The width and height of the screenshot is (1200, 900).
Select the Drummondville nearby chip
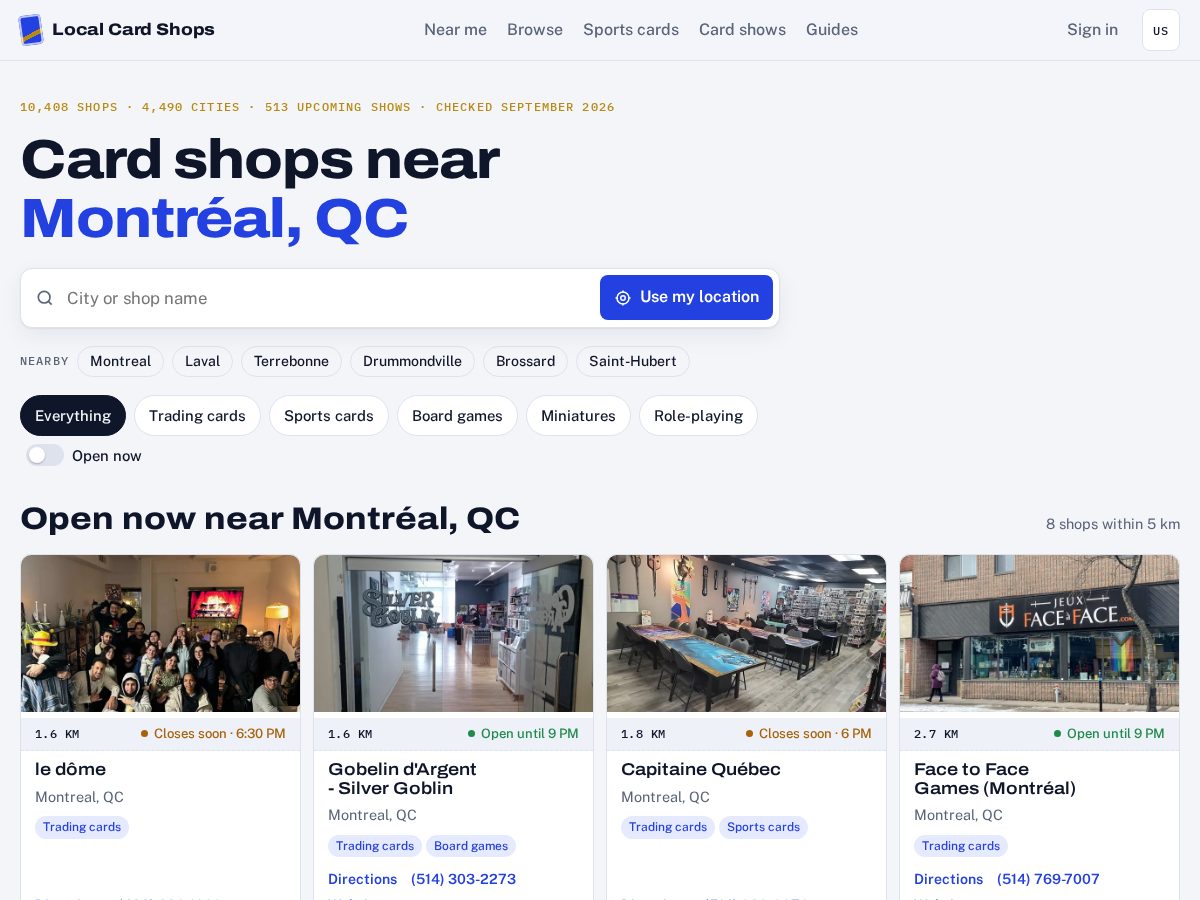[412, 361]
